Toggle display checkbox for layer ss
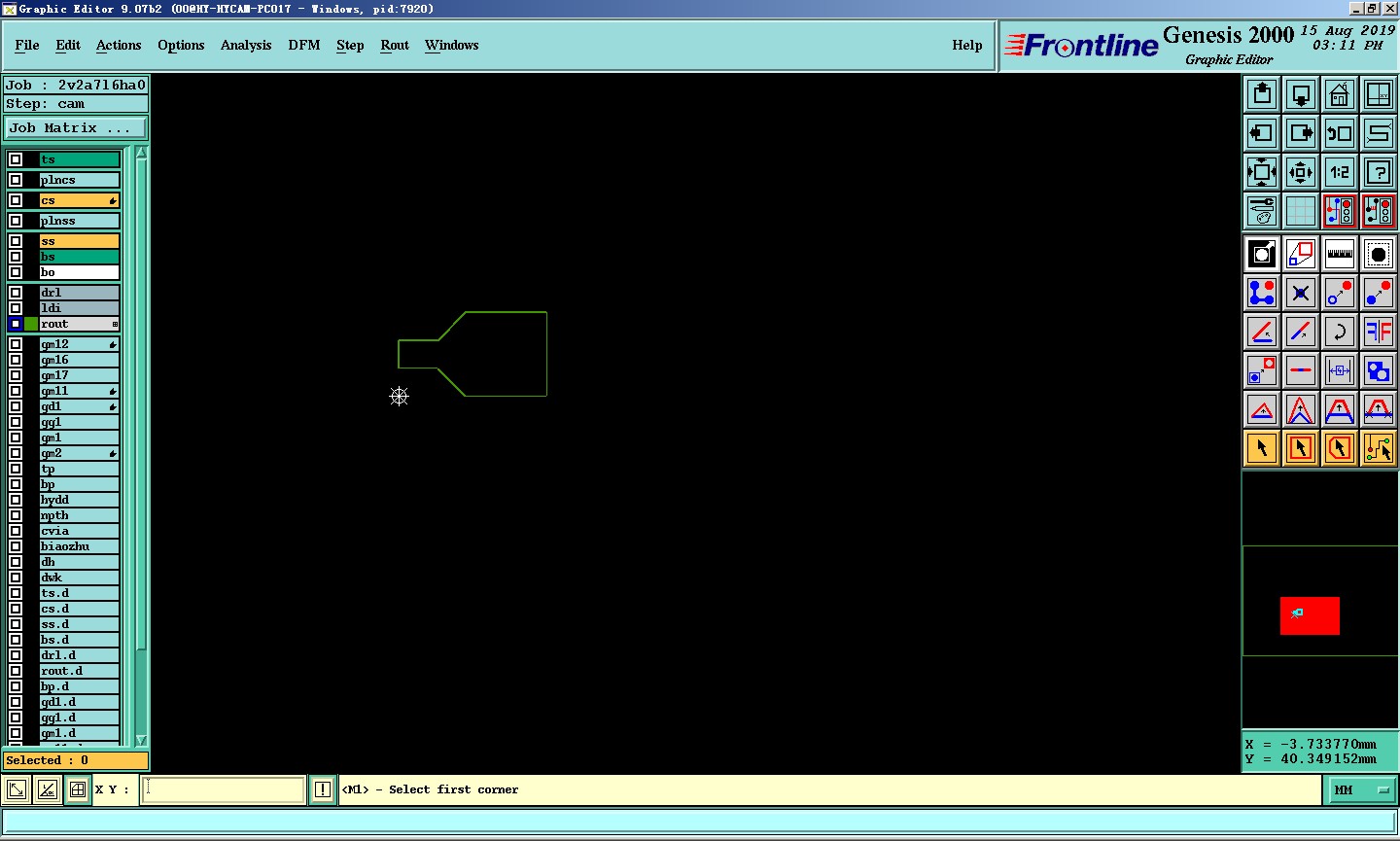This screenshot has height=841, width=1400. click(16, 241)
